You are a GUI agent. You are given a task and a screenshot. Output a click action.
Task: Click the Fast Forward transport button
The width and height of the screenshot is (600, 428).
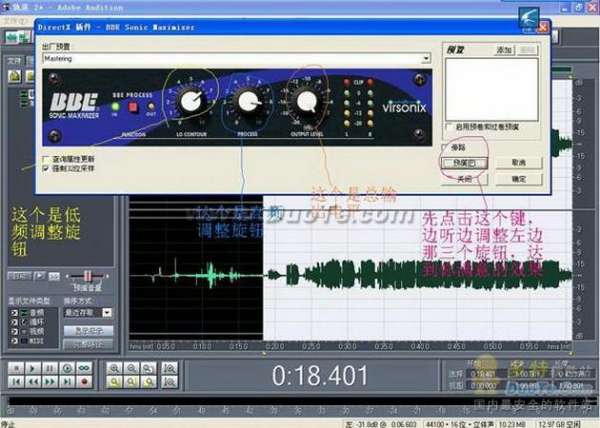coord(50,382)
